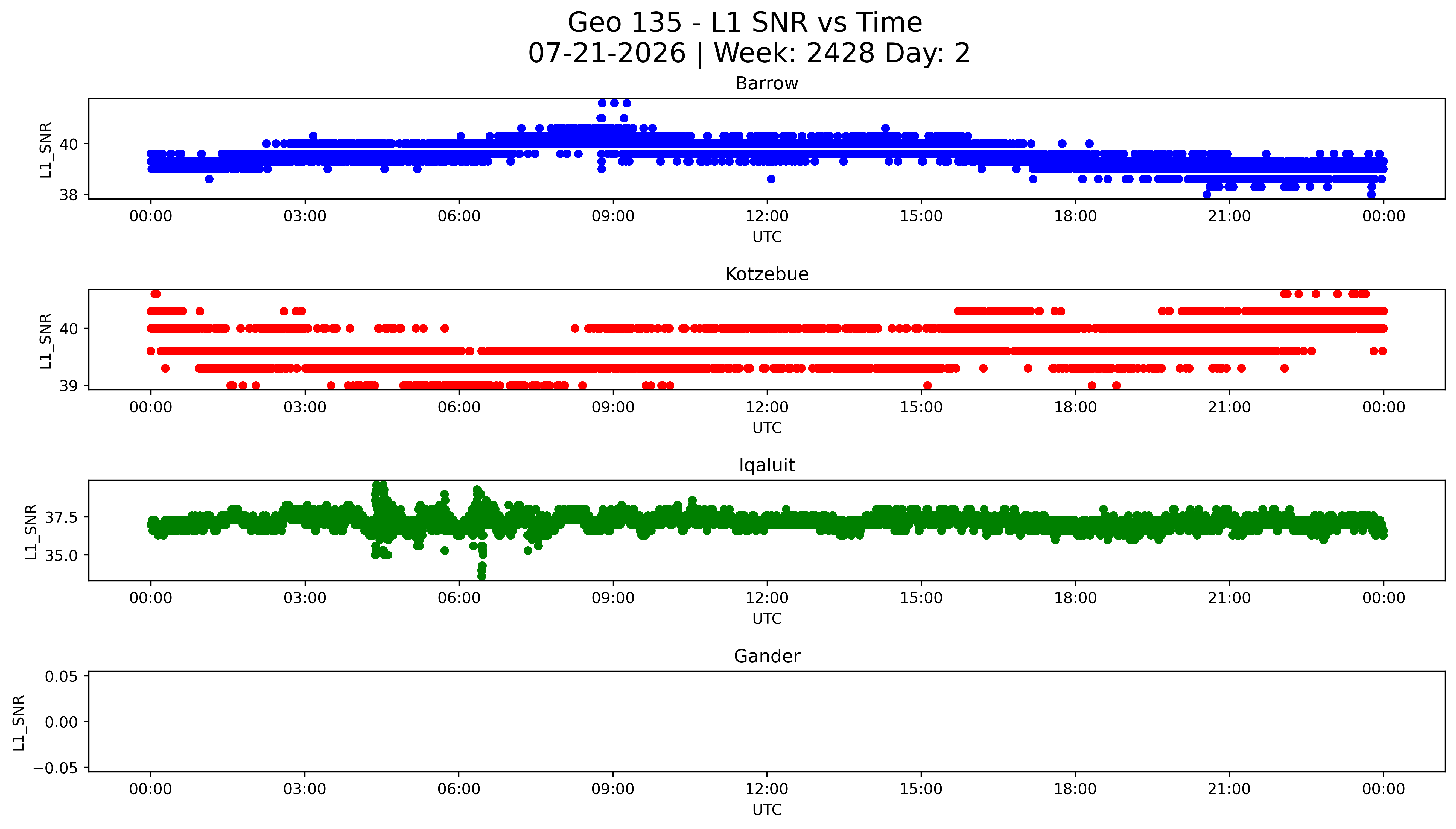This screenshot has width=1456, height=829.
Task: Click the L1_SNR axis label of Barrow plot
Action: coord(46,150)
